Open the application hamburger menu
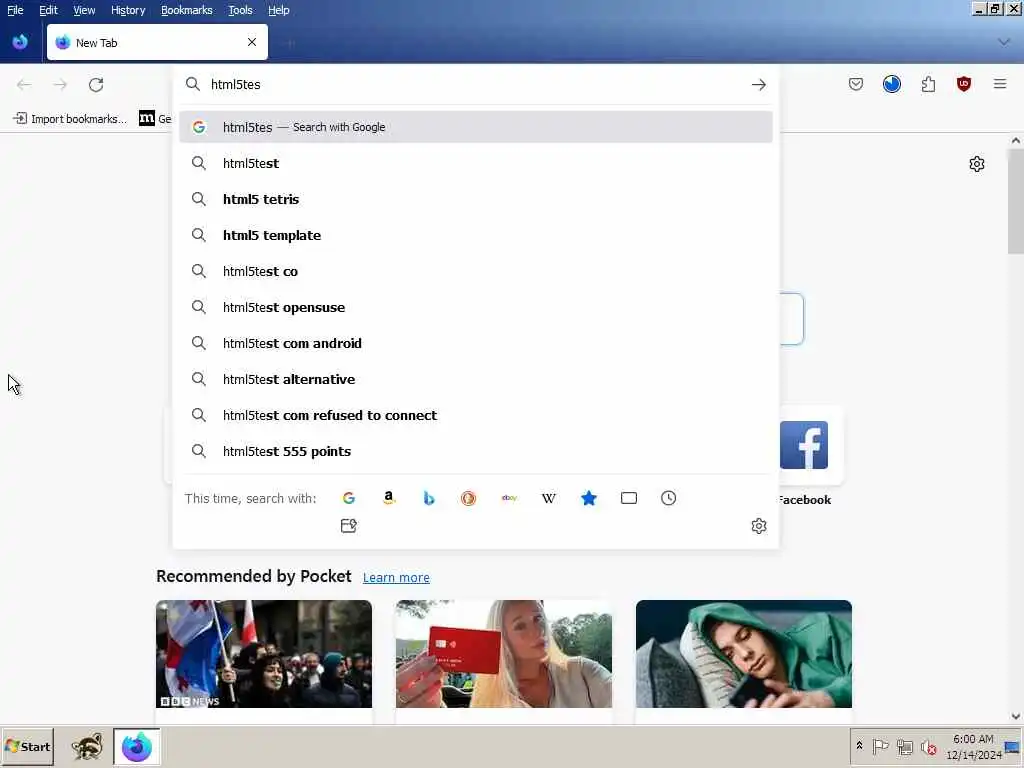 pyautogui.click(x=1000, y=84)
